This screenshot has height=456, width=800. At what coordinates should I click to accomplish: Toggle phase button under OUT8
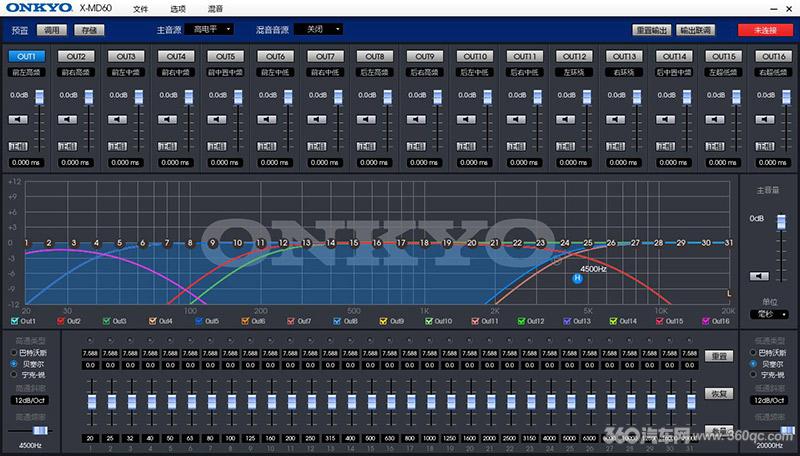(x=366, y=146)
